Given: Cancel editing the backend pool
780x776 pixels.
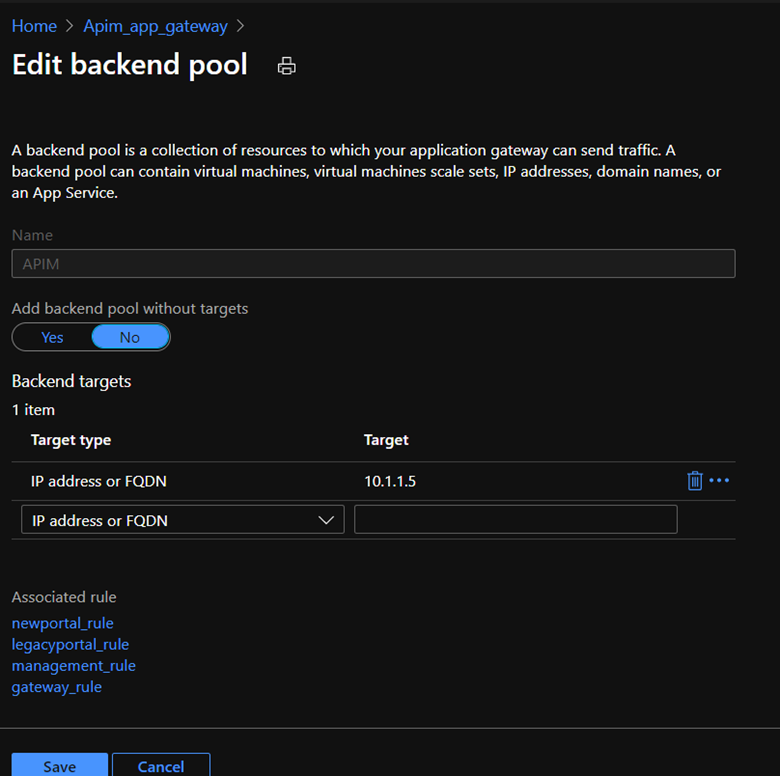Looking at the screenshot, I should point(161,765).
